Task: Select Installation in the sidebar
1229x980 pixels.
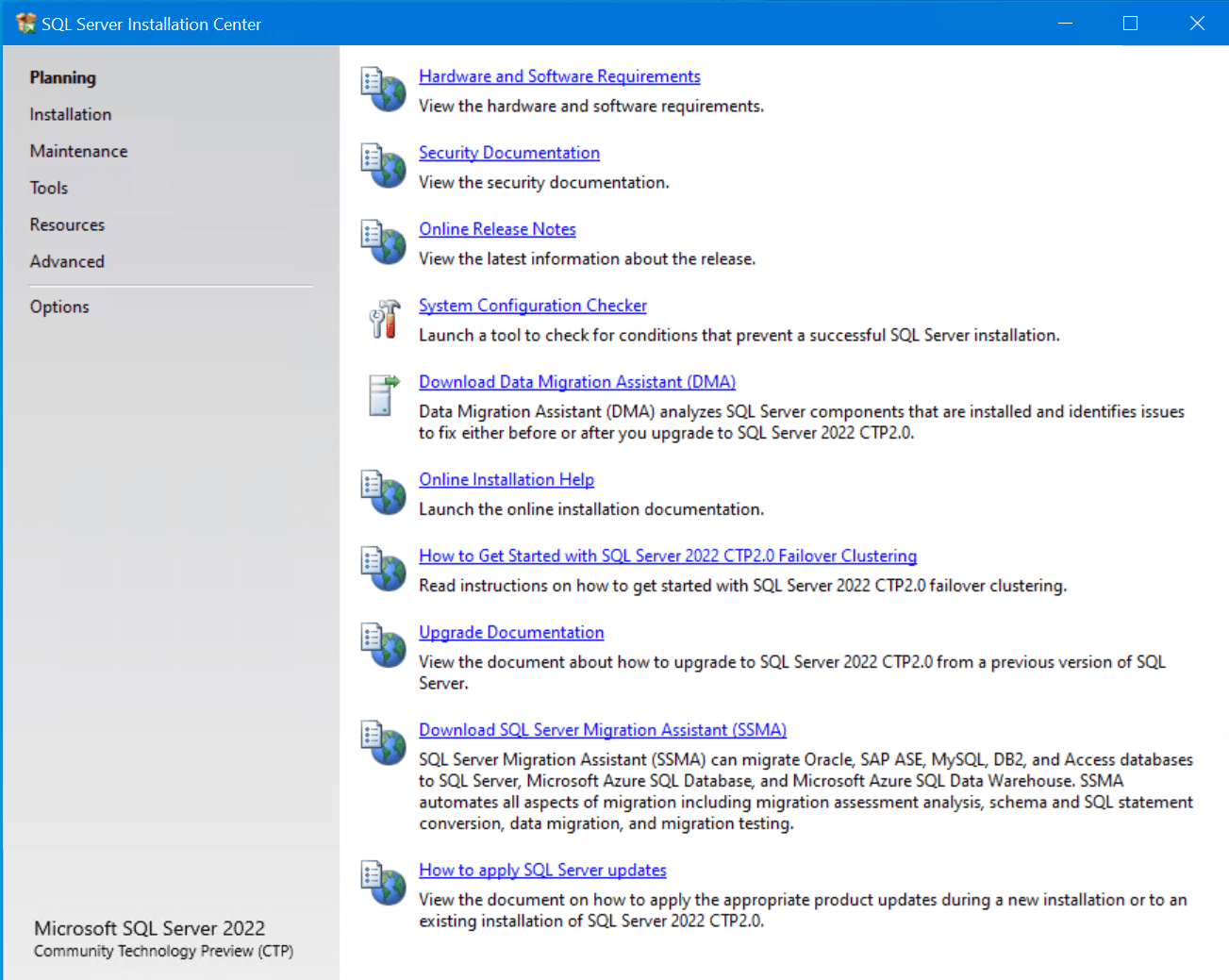Action: (x=70, y=114)
